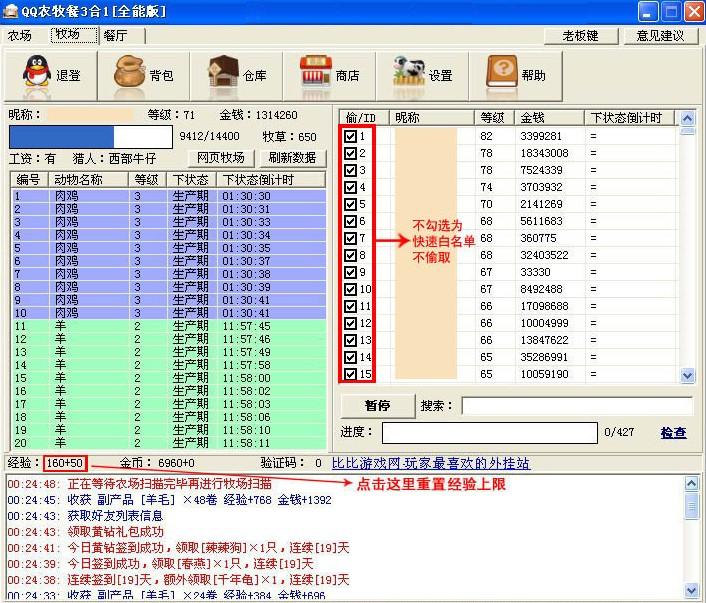Click friend money value 18343008
The width and height of the screenshot is (706, 603).
pos(544,154)
